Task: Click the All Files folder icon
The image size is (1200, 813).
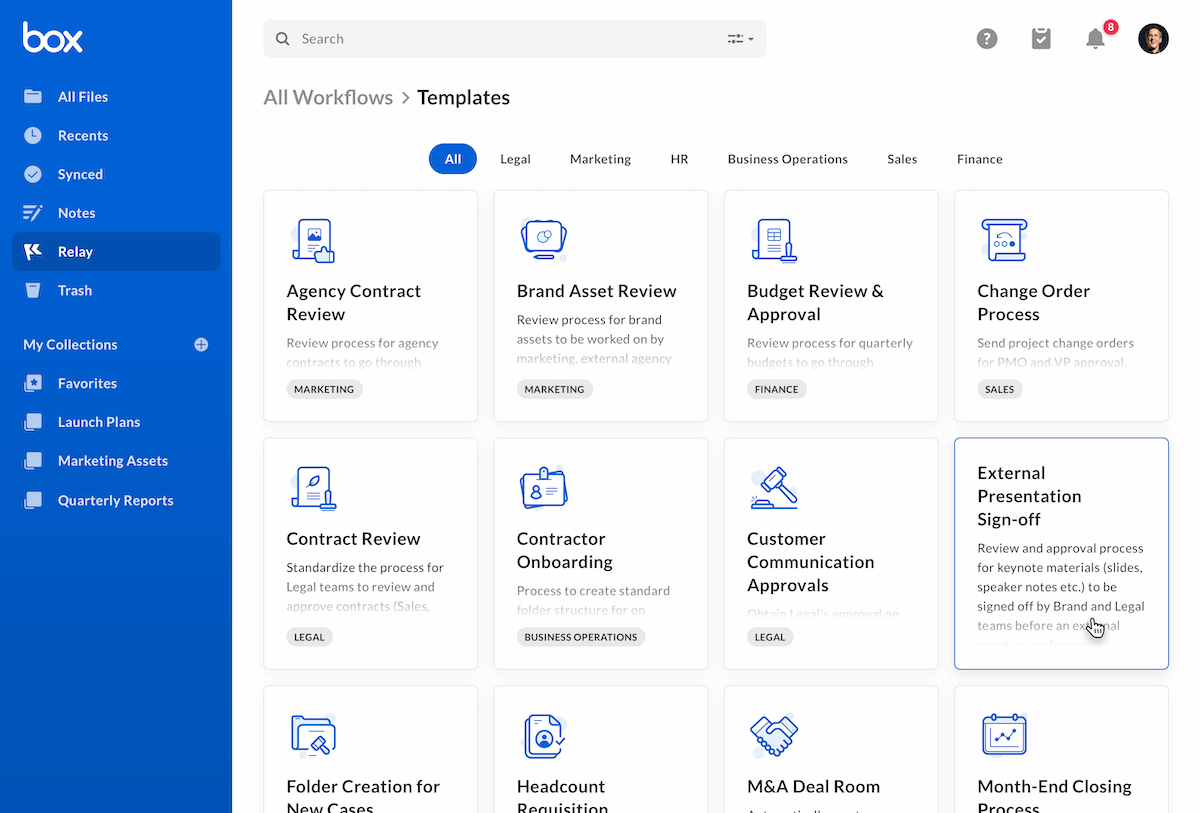Action: click(31, 96)
